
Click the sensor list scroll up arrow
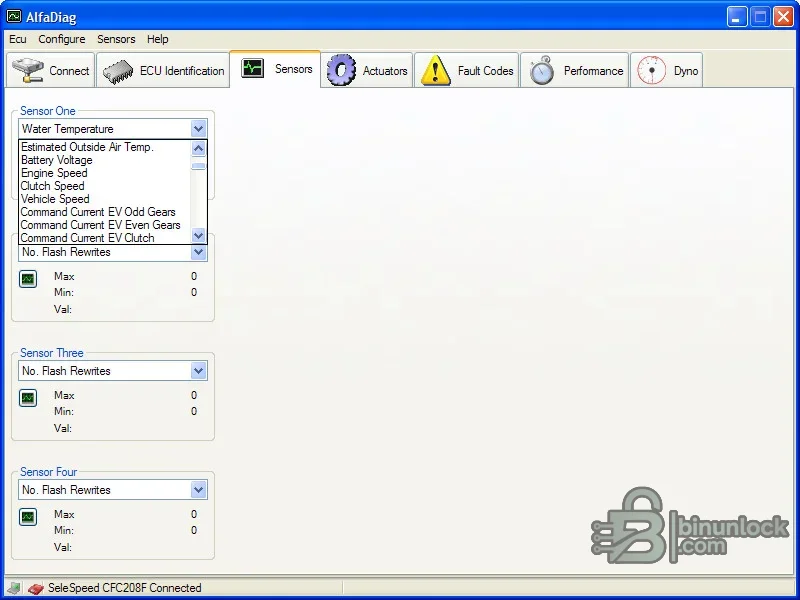point(198,148)
